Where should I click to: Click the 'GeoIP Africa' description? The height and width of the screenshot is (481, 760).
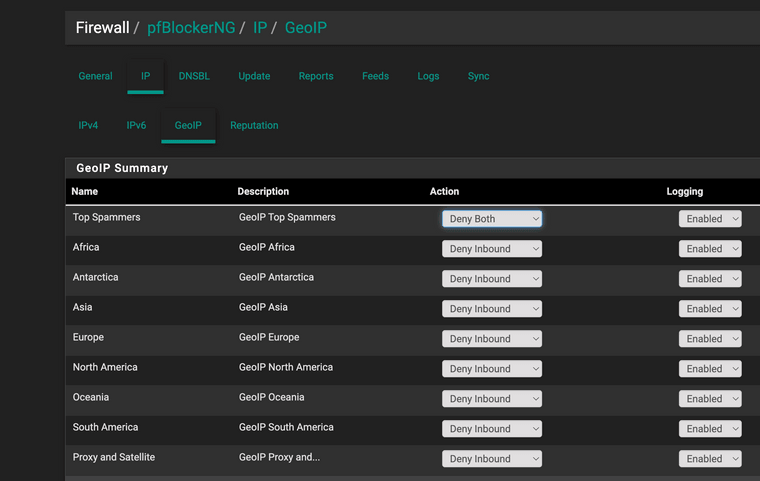click(x=267, y=247)
